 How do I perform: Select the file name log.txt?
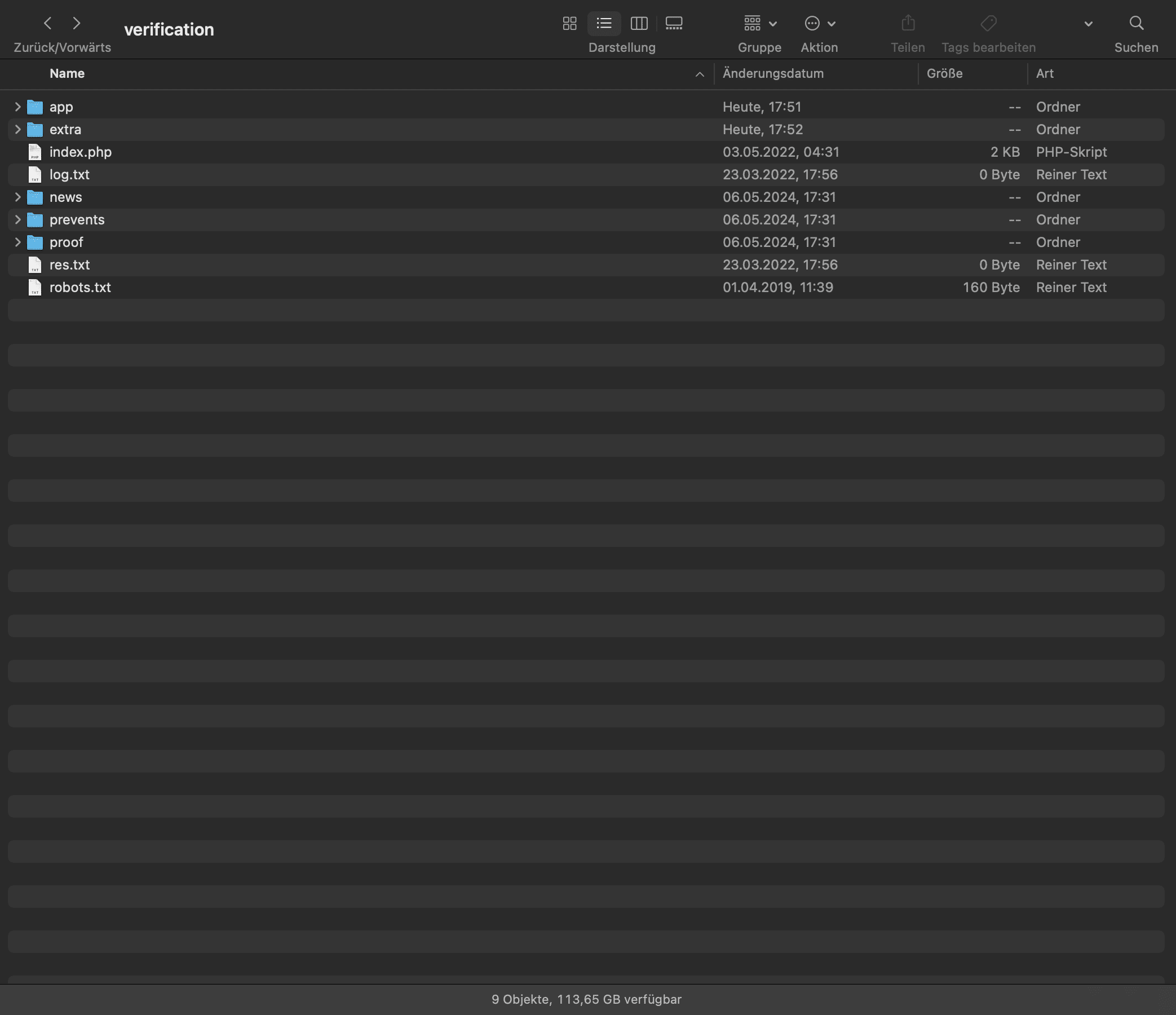69,175
